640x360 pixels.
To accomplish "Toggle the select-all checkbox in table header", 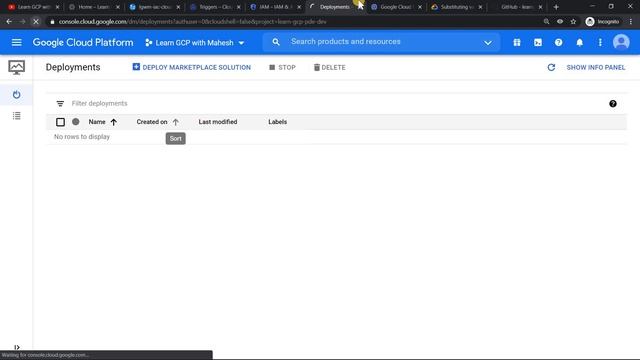I will pos(60,122).
